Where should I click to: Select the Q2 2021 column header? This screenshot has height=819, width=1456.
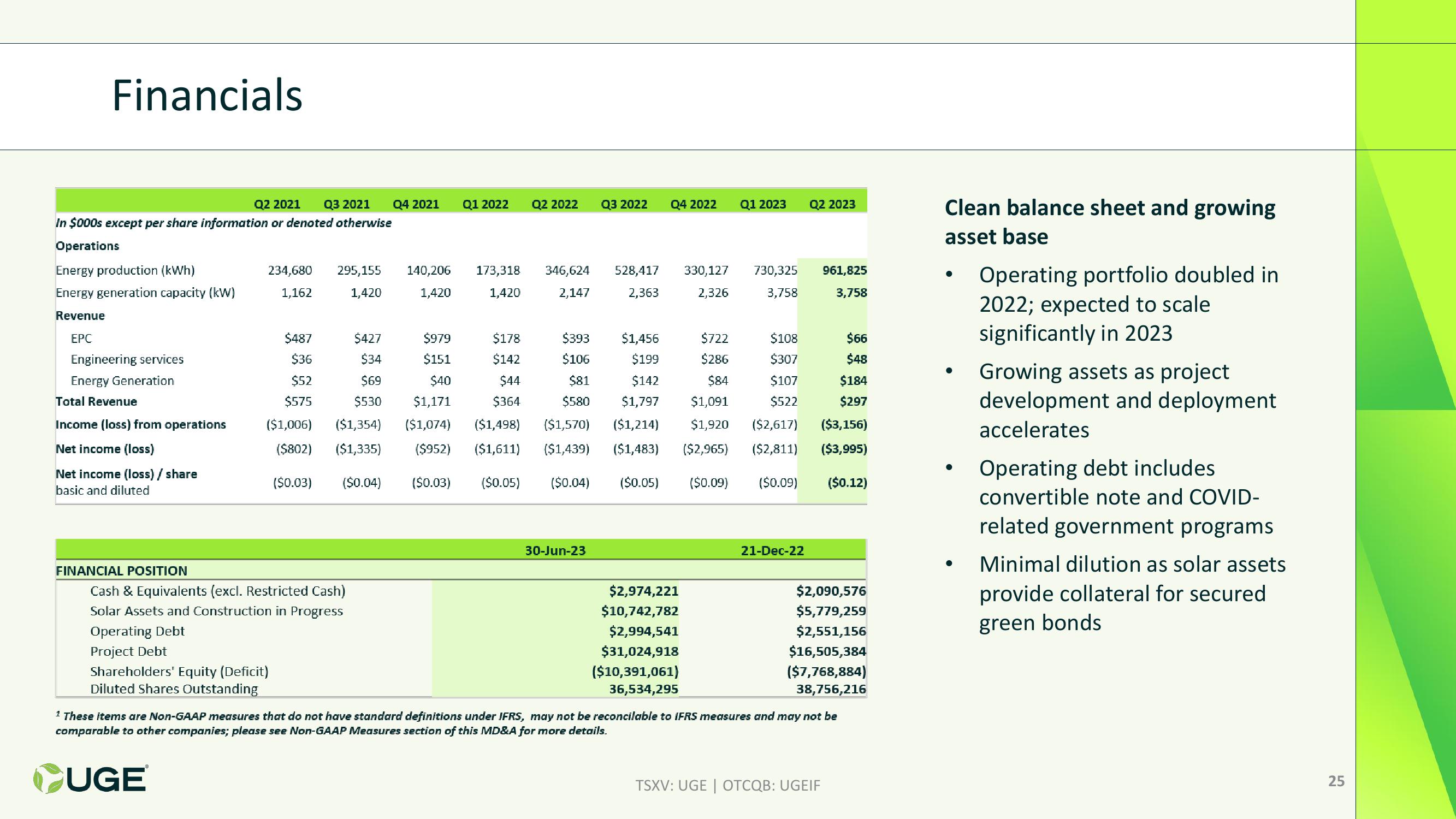coord(277,204)
